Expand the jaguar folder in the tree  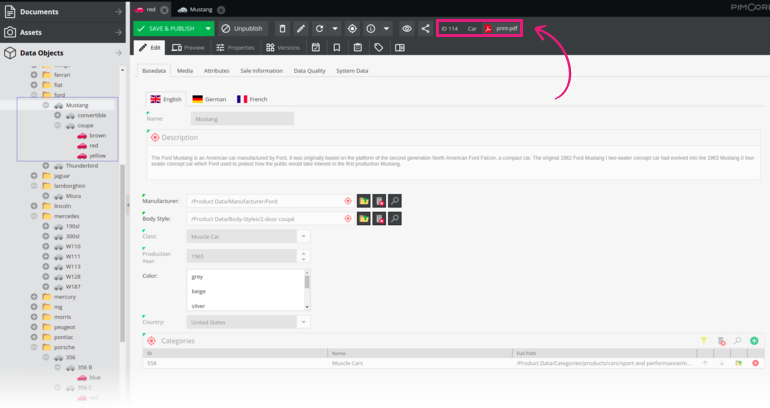pos(34,175)
